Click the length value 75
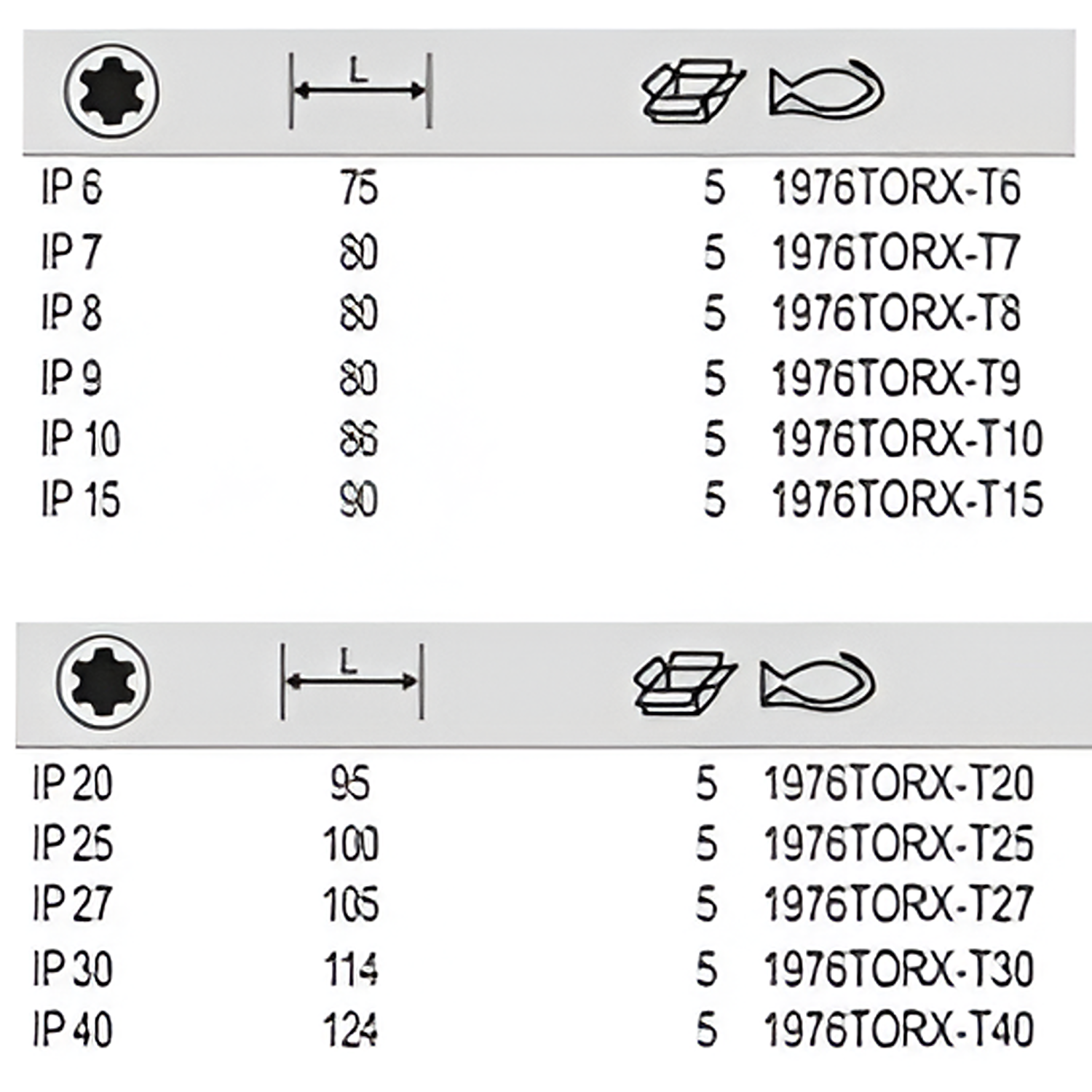 click(359, 189)
